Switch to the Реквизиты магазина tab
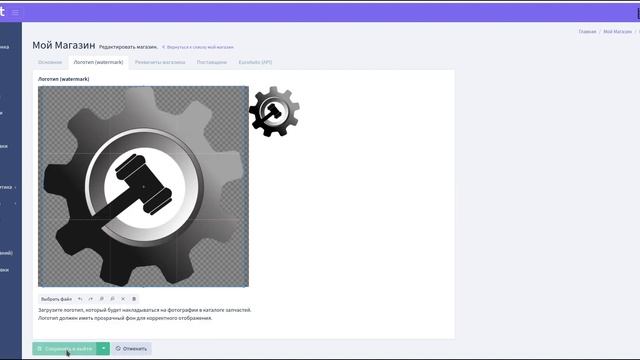The width and height of the screenshot is (640, 360). (x=160, y=62)
